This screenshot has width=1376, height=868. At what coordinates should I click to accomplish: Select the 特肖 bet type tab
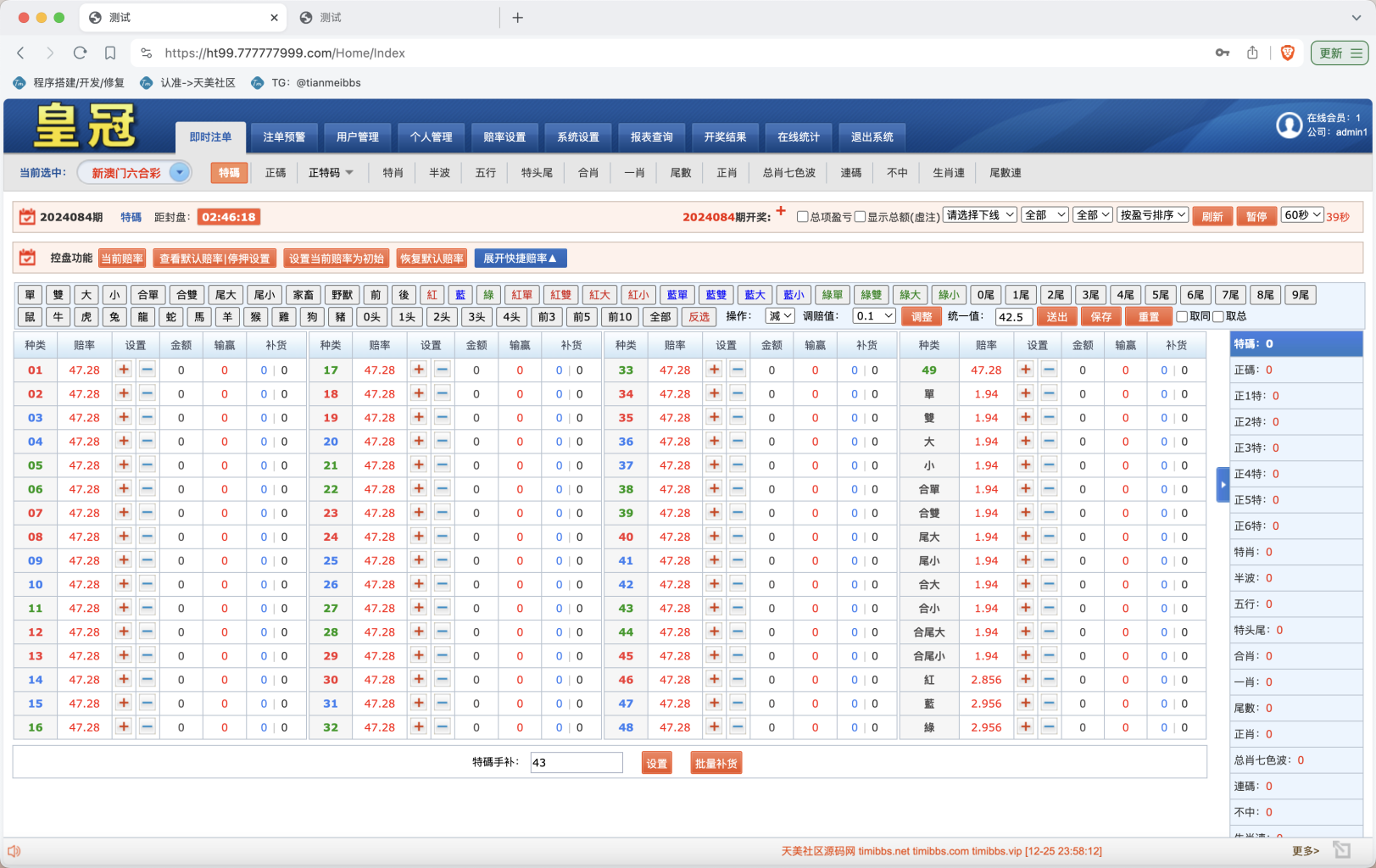click(x=393, y=173)
